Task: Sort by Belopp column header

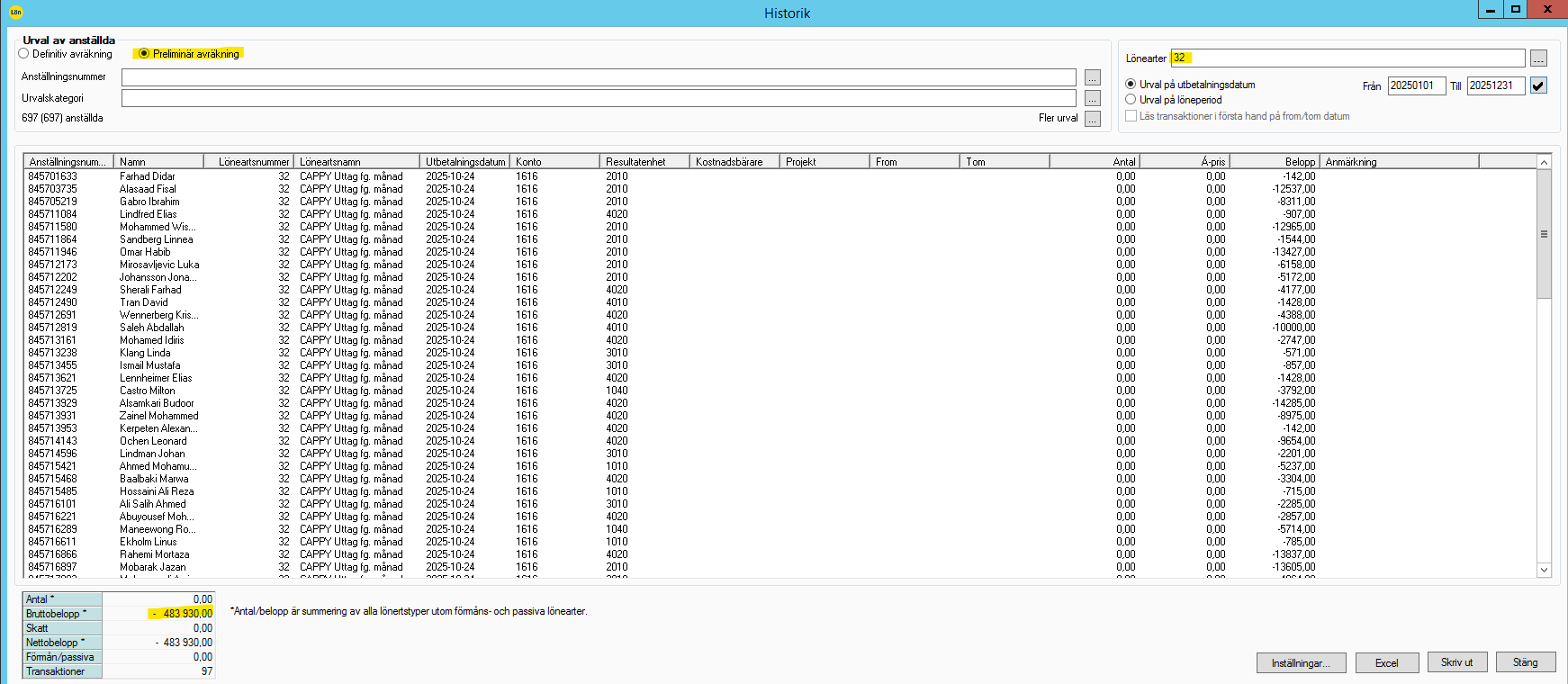Action: (1273, 162)
